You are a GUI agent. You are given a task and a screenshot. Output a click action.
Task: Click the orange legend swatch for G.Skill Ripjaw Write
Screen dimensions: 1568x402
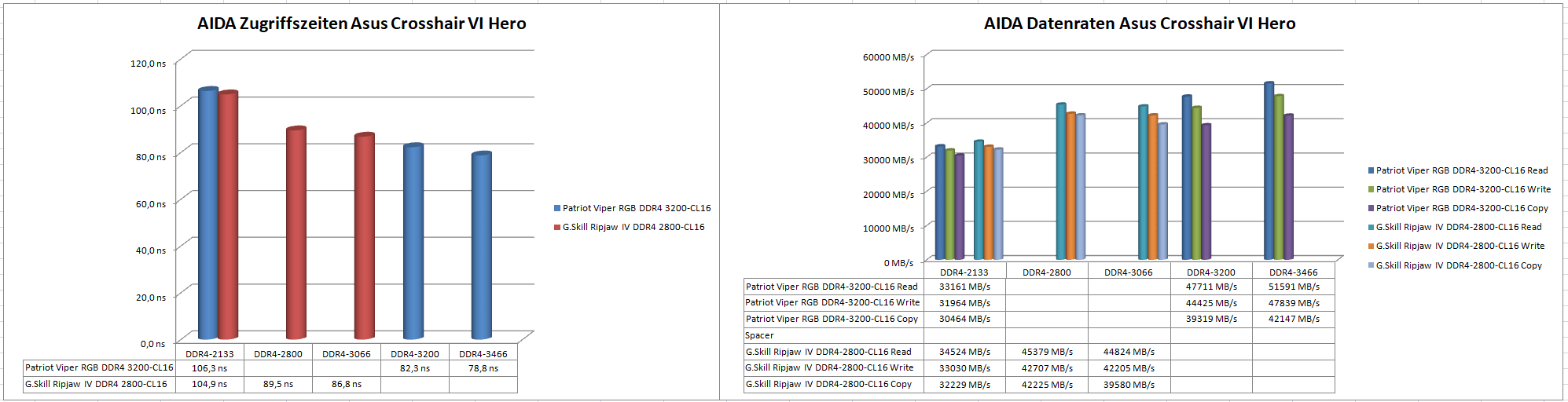coord(1372,246)
